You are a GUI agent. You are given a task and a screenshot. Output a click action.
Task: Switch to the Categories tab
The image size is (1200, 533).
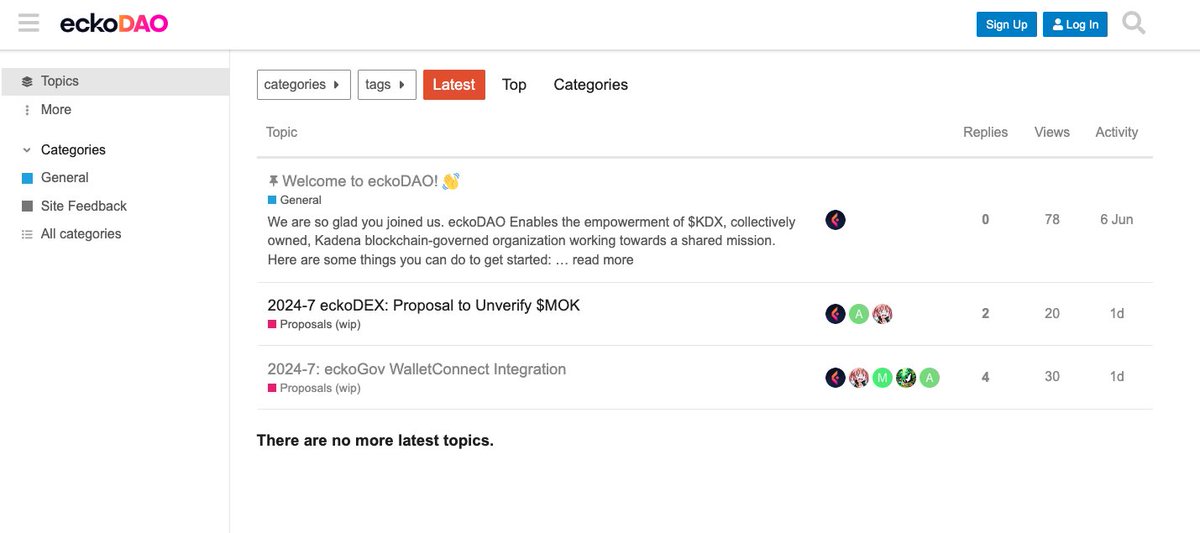point(591,85)
